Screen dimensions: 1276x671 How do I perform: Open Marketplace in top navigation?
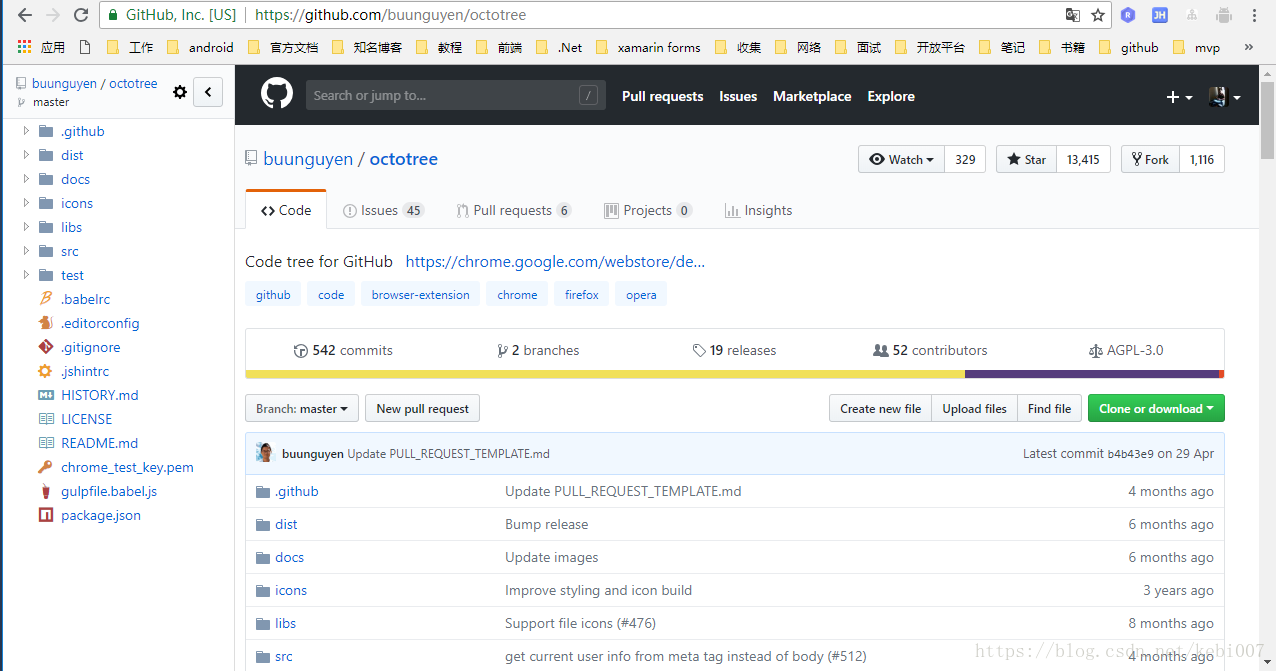(x=812, y=96)
